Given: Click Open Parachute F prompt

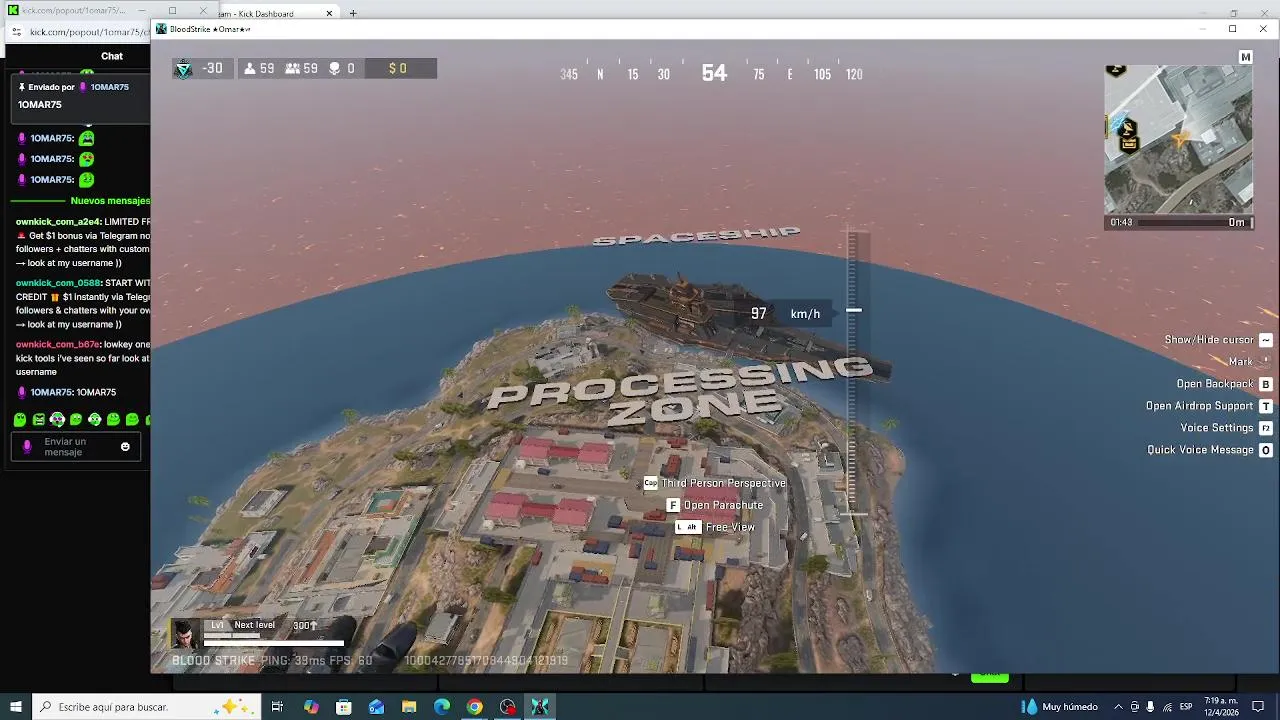Looking at the screenshot, I should coord(715,505).
